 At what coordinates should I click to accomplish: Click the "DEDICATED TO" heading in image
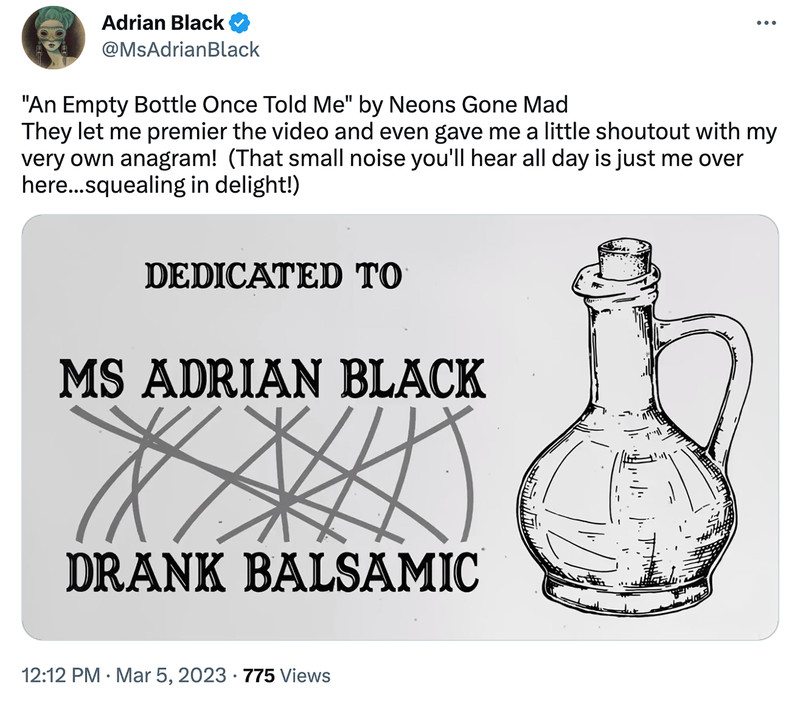pyautogui.click(x=274, y=275)
